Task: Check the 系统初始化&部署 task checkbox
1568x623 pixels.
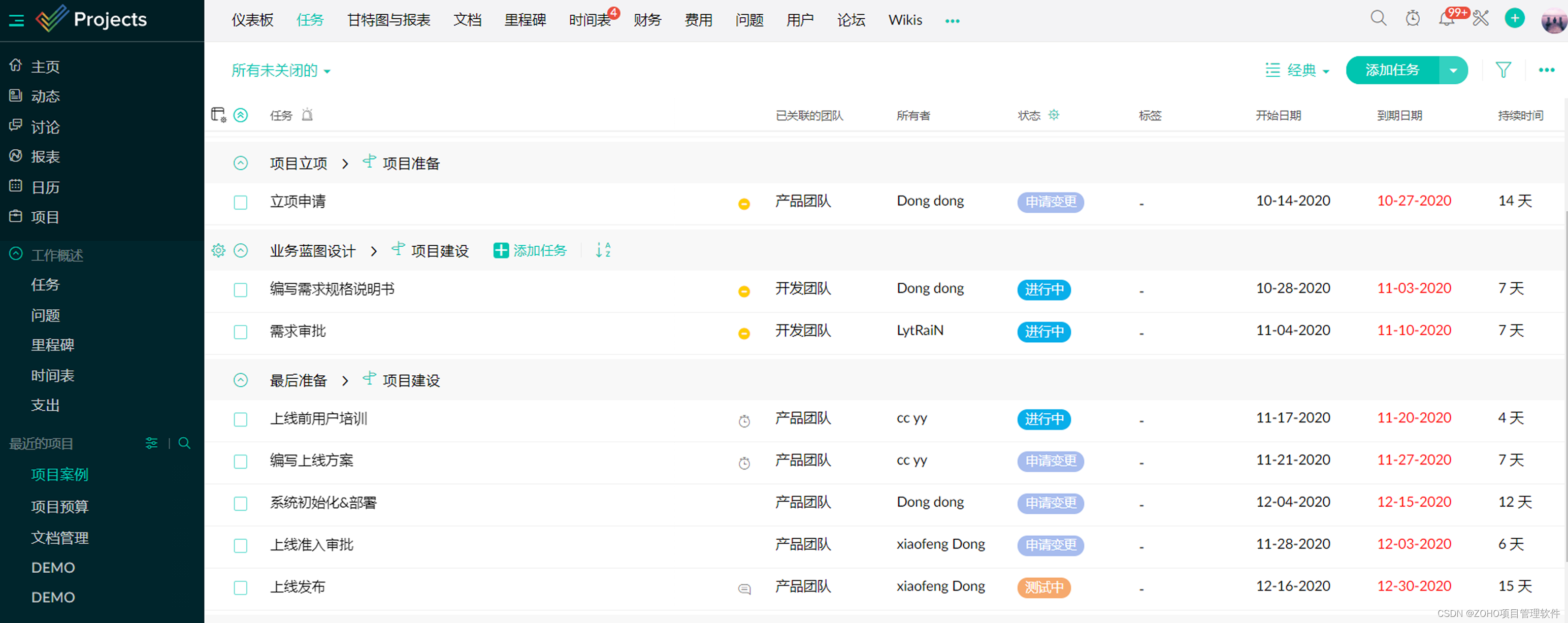Action: click(241, 504)
